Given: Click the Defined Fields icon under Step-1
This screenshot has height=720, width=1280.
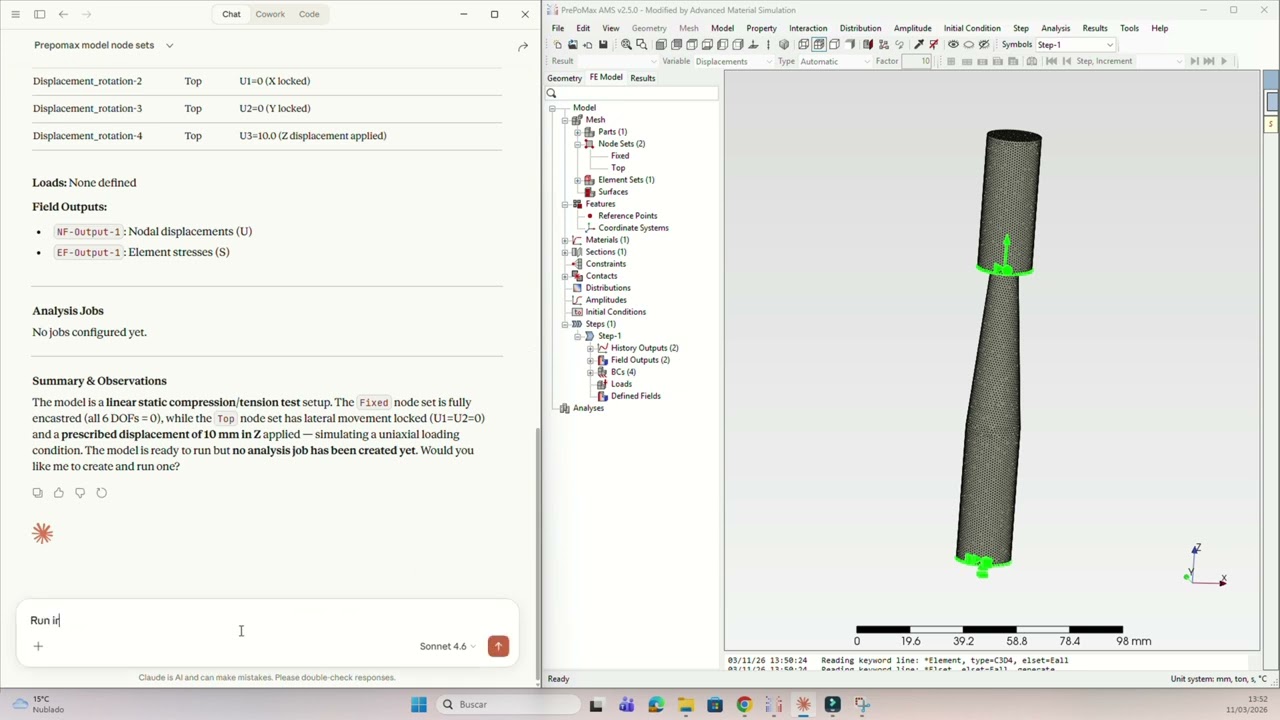Looking at the screenshot, I should pyautogui.click(x=602, y=396).
